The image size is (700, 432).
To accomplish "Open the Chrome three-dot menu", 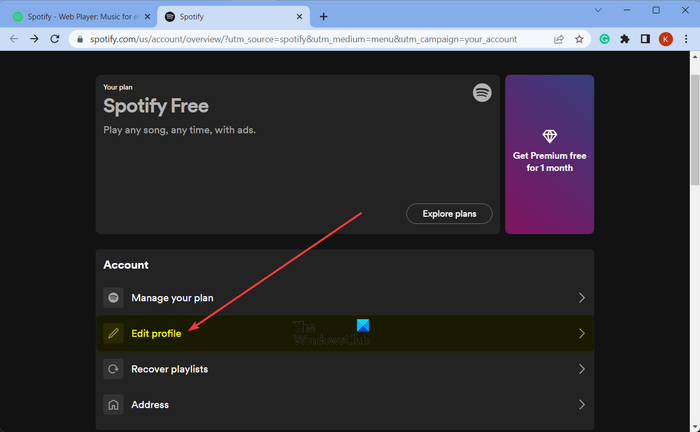I will (x=686, y=39).
